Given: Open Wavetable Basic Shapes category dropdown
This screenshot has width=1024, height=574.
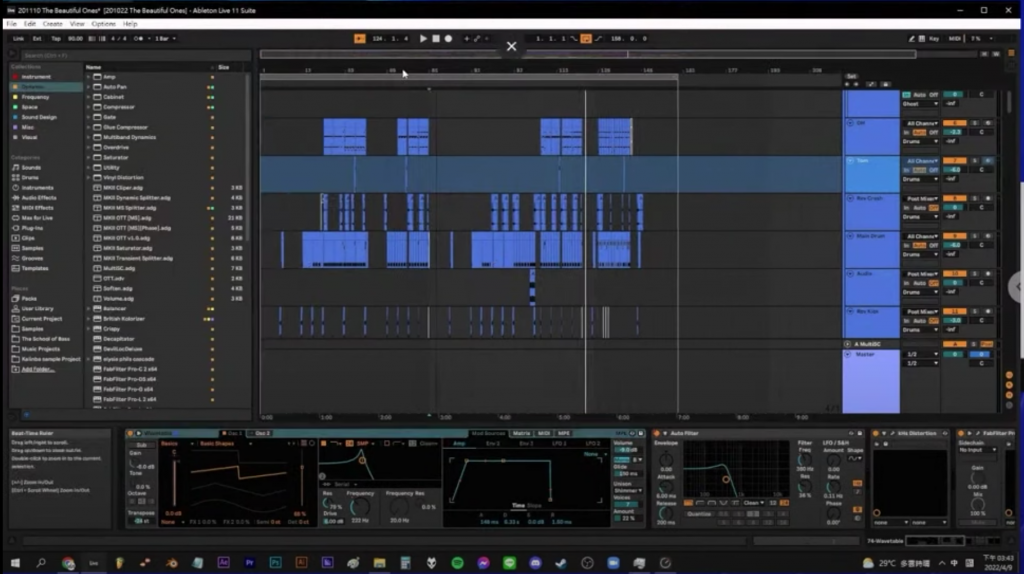Looking at the screenshot, I should click(225, 443).
